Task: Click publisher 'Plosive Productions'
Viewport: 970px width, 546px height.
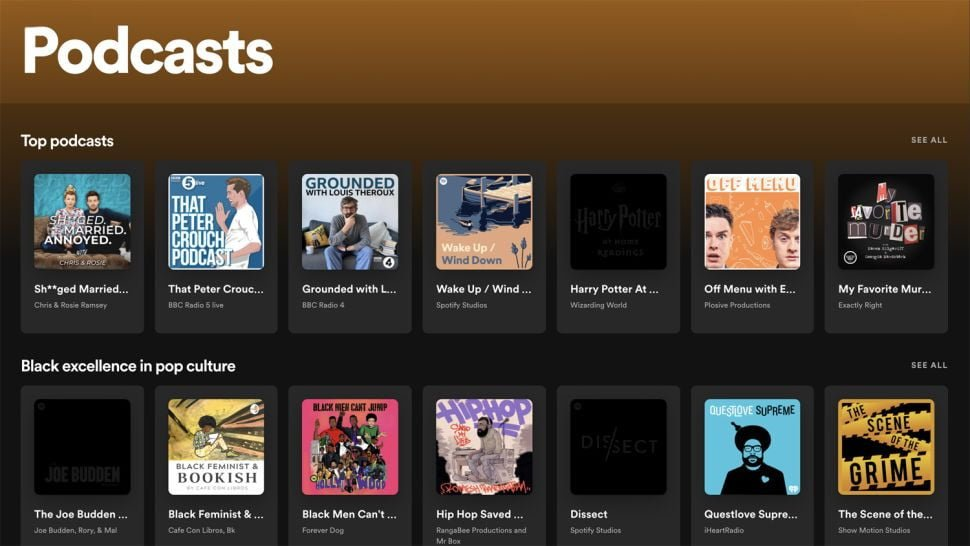Action: pos(737,305)
